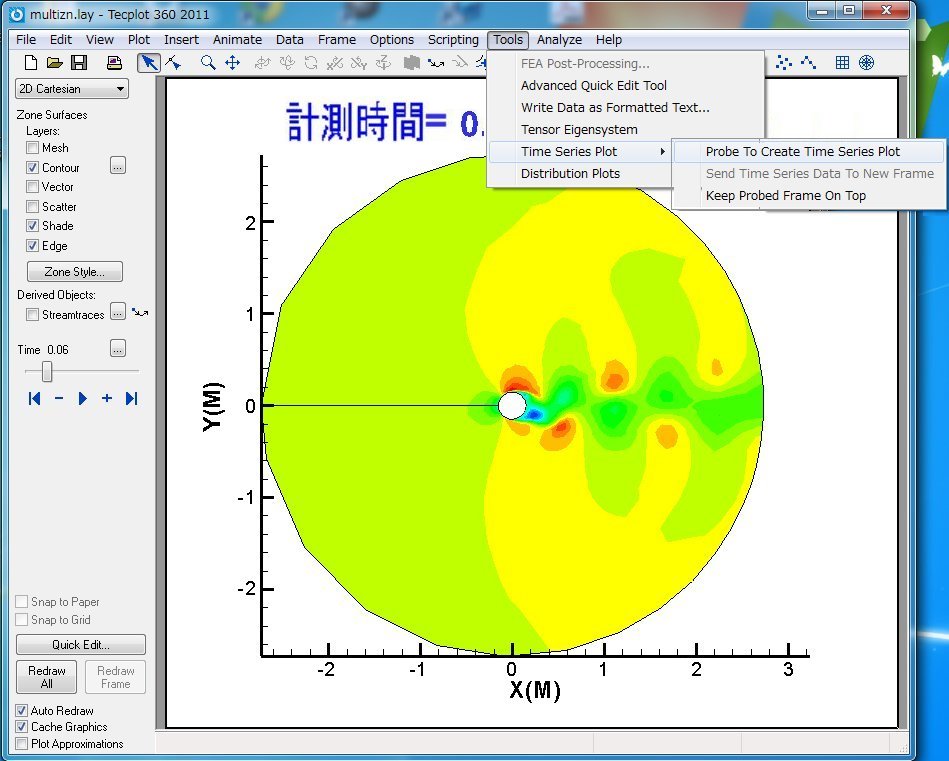
Task: Toggle the Shade layer checkbox
Action: pos(33,226)
